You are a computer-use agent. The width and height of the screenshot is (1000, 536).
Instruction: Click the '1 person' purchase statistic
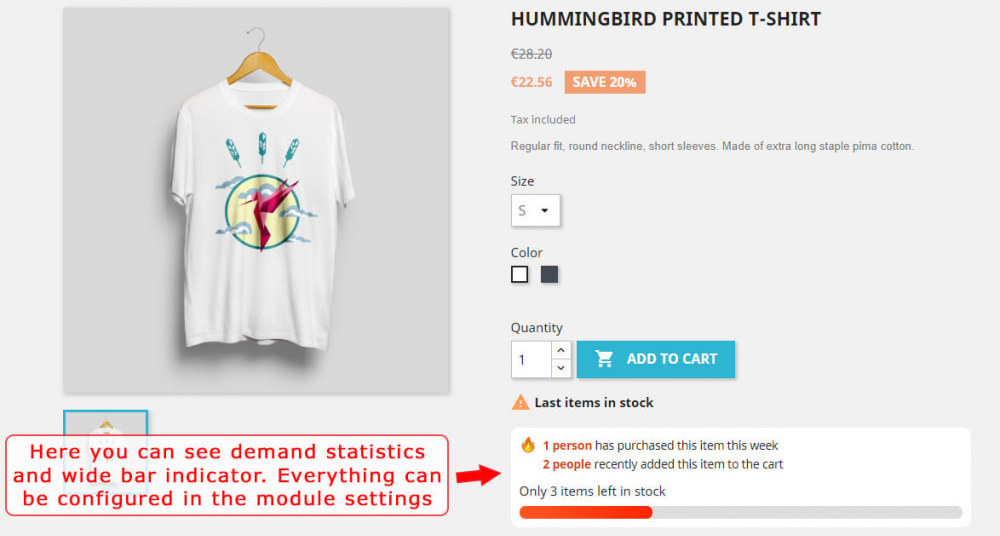tap(567, 445)
